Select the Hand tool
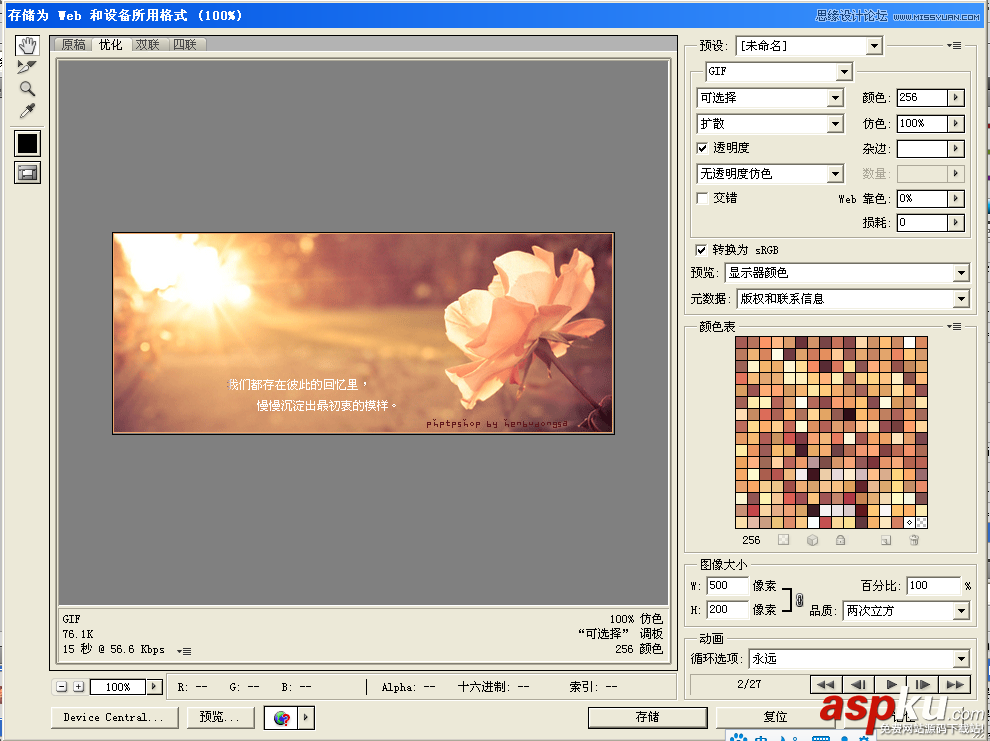 point(27,45)
